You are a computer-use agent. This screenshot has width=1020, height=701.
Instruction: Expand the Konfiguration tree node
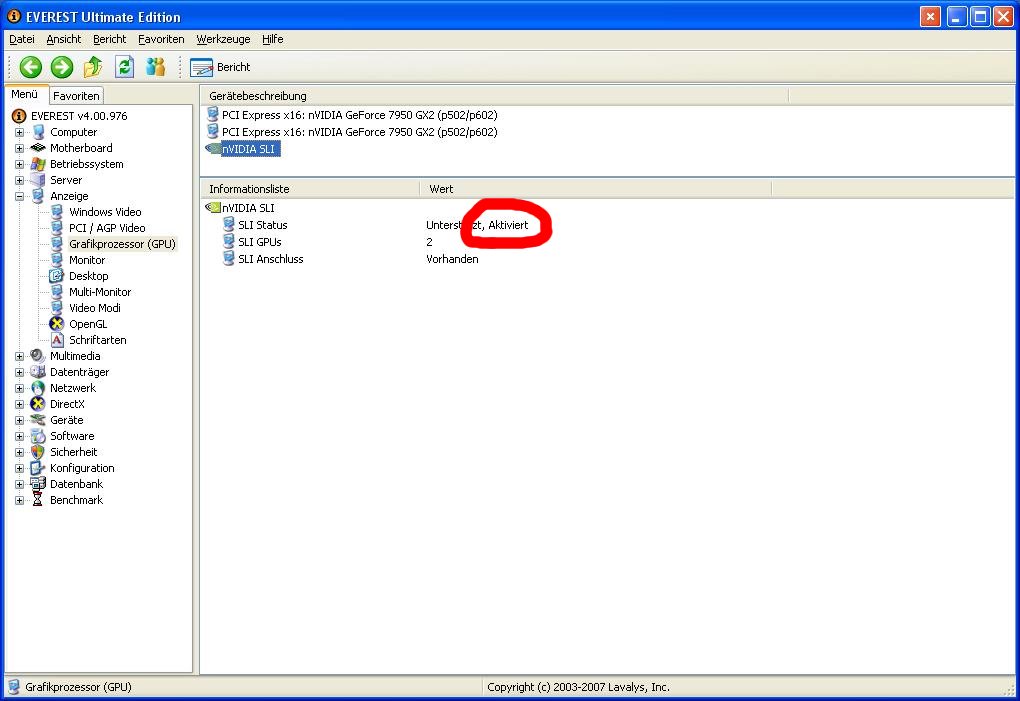[20, 468]
